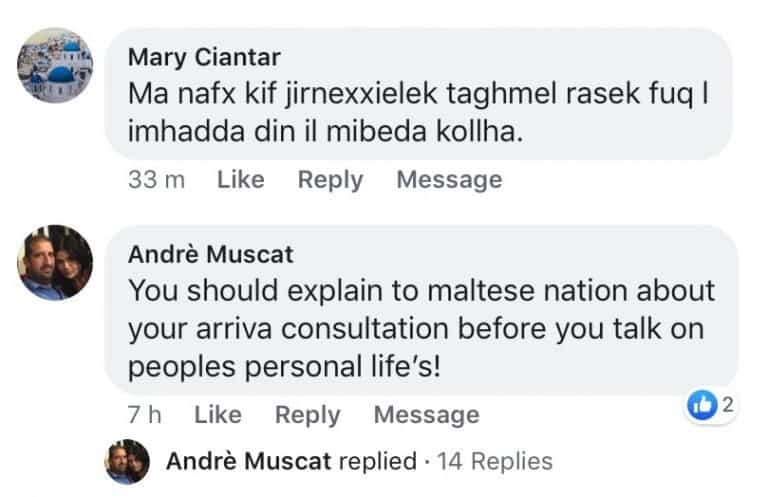Open Mary Ciantar's Santorini profile picture

55,65
